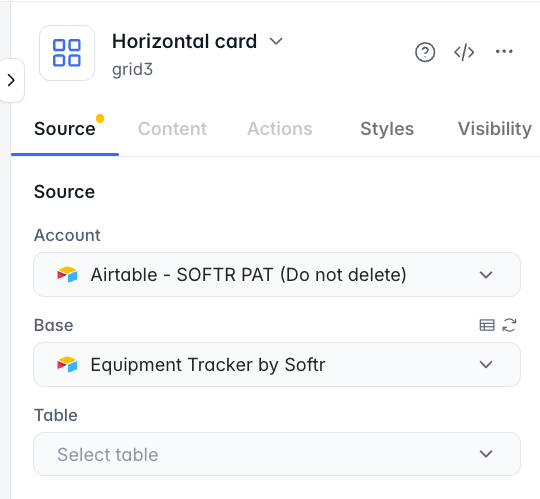Open the help question mark icon

[x=425, y=52]
